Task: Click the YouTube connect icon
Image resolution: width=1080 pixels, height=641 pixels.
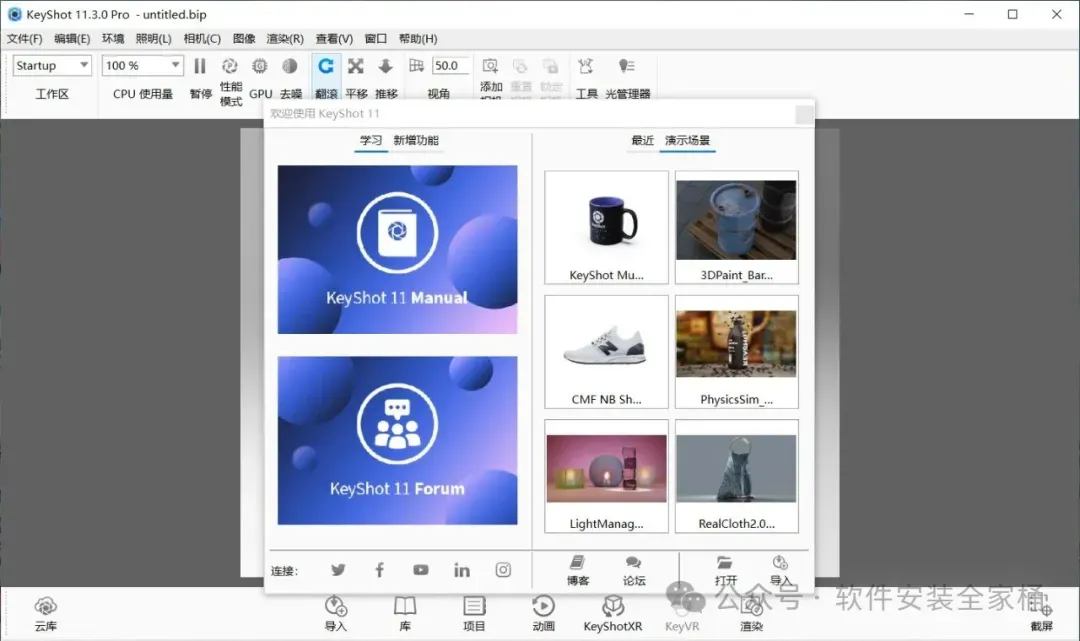Action: point(421,570)
